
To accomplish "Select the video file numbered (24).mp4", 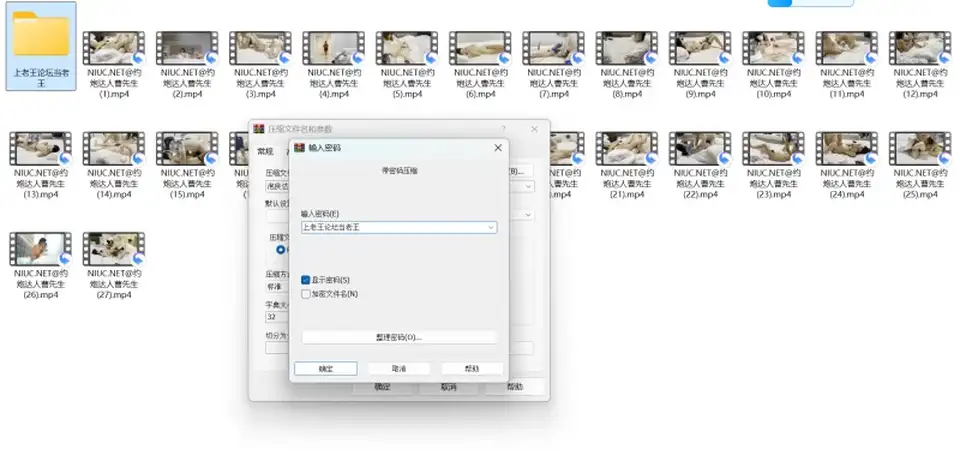I will coord(847,165).
